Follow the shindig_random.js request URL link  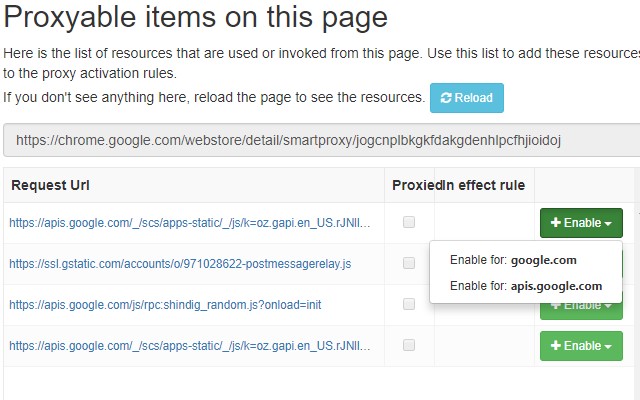point(165,304)
